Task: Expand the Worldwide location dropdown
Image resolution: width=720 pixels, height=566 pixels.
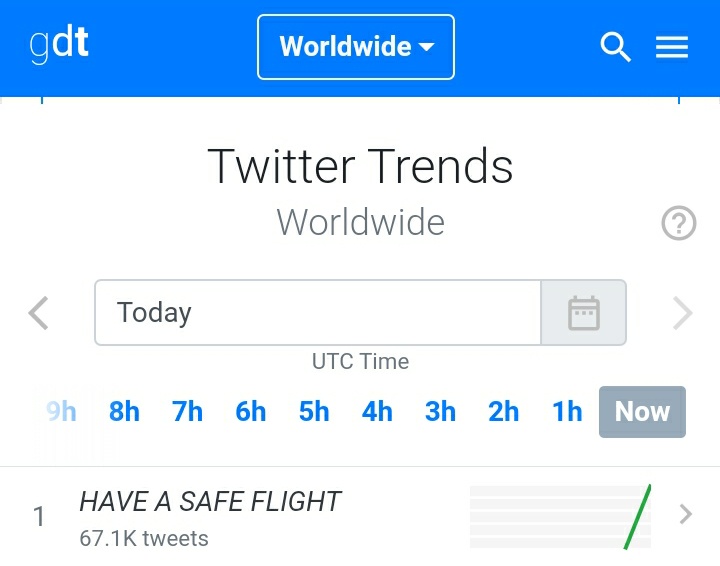Action: pos(356,47)
